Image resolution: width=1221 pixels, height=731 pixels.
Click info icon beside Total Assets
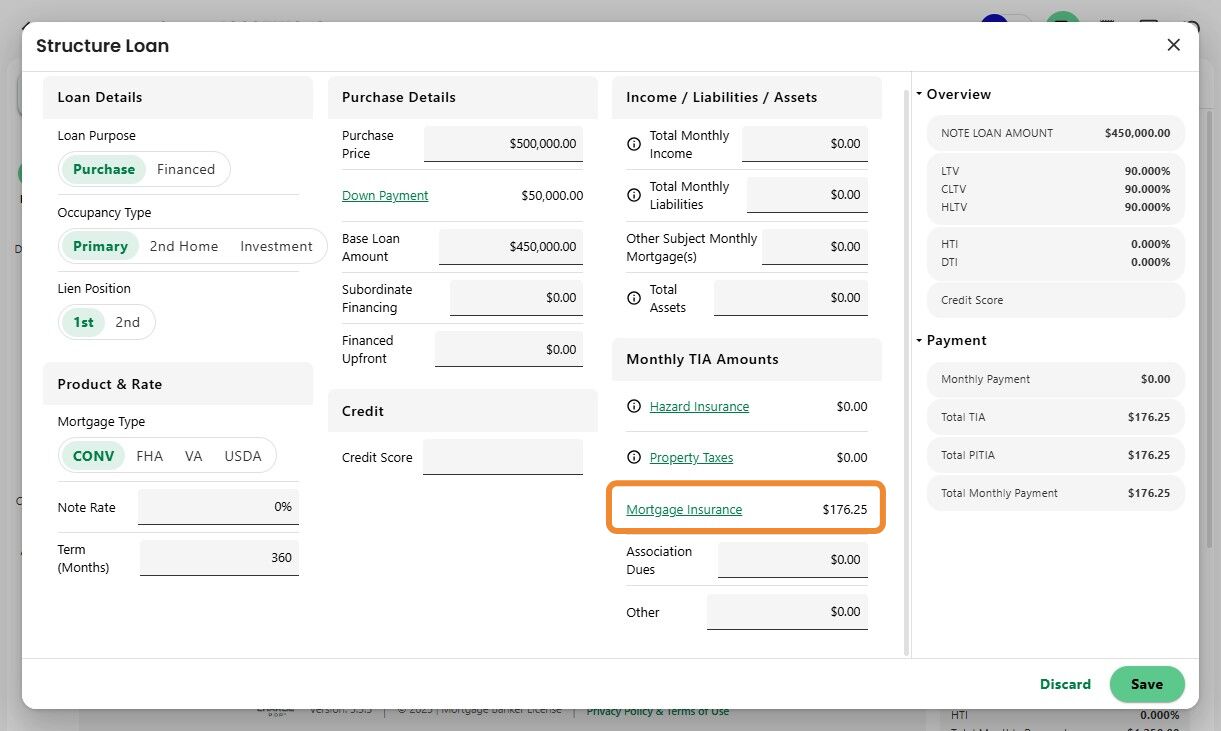(x=633, y=298)
